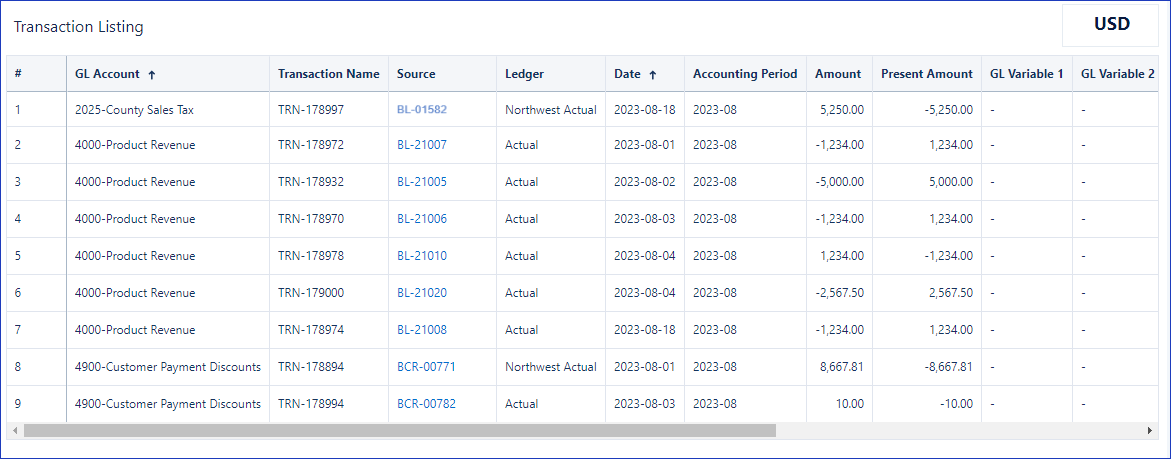Click the horizontal scrollbar left arrow
This screenshot has height=459, width=1171.
(x=14, y=431)
